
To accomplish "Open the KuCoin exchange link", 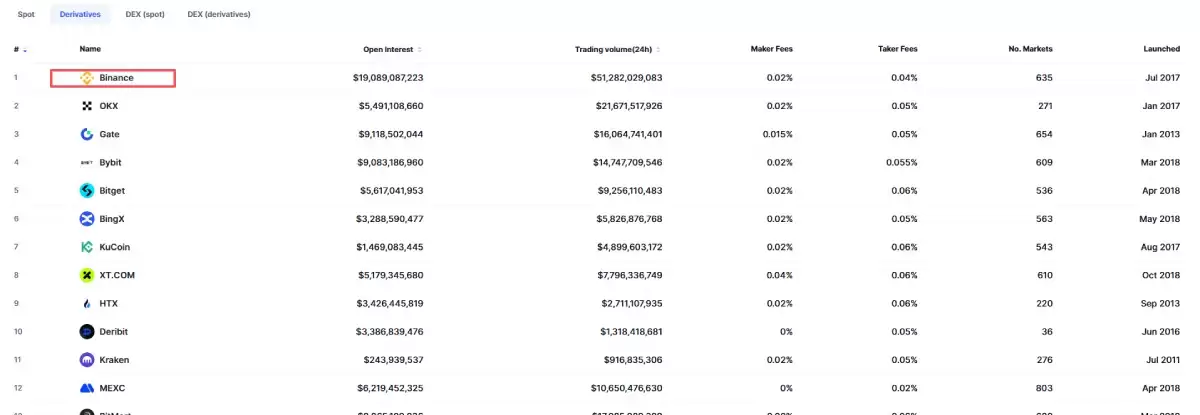I will 115,247.
